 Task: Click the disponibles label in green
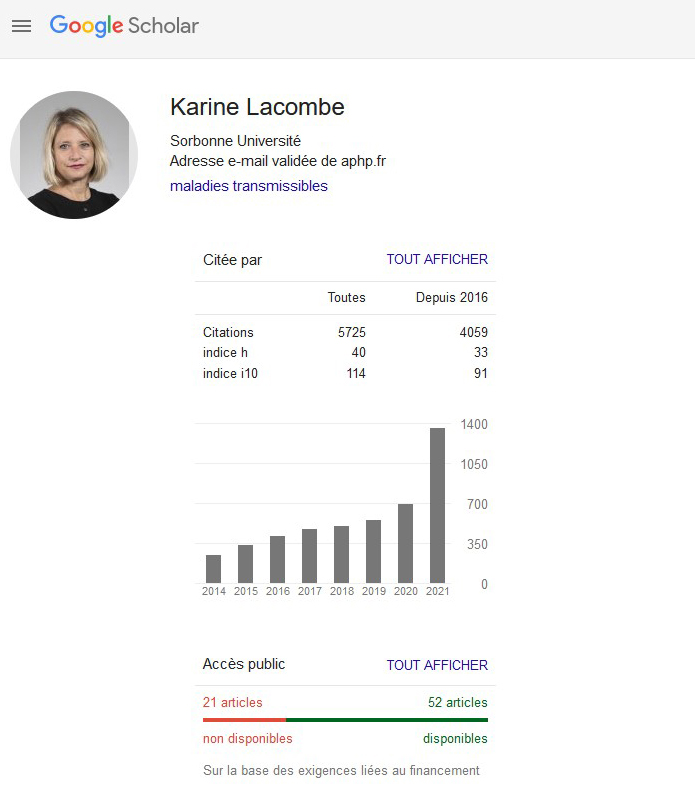point(455,738)
